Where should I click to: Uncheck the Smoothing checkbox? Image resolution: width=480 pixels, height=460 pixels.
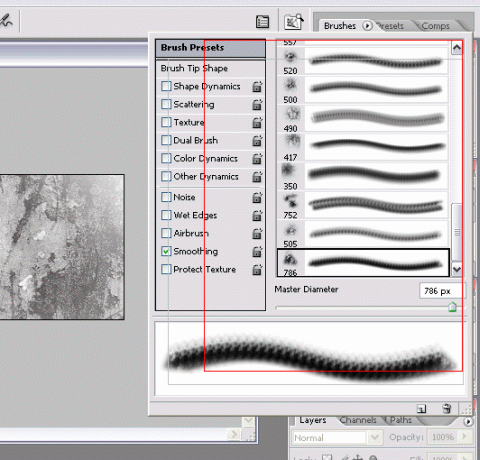[x=166, y=251]
